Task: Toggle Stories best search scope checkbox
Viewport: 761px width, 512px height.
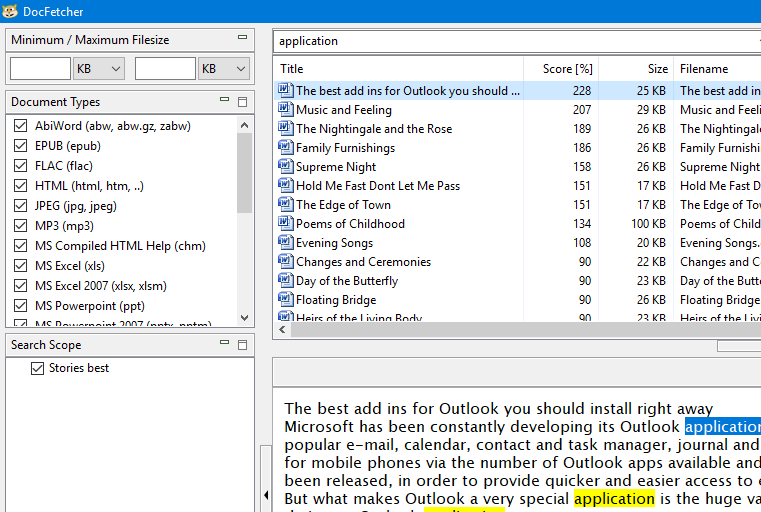Action: (x=37, y=368)
